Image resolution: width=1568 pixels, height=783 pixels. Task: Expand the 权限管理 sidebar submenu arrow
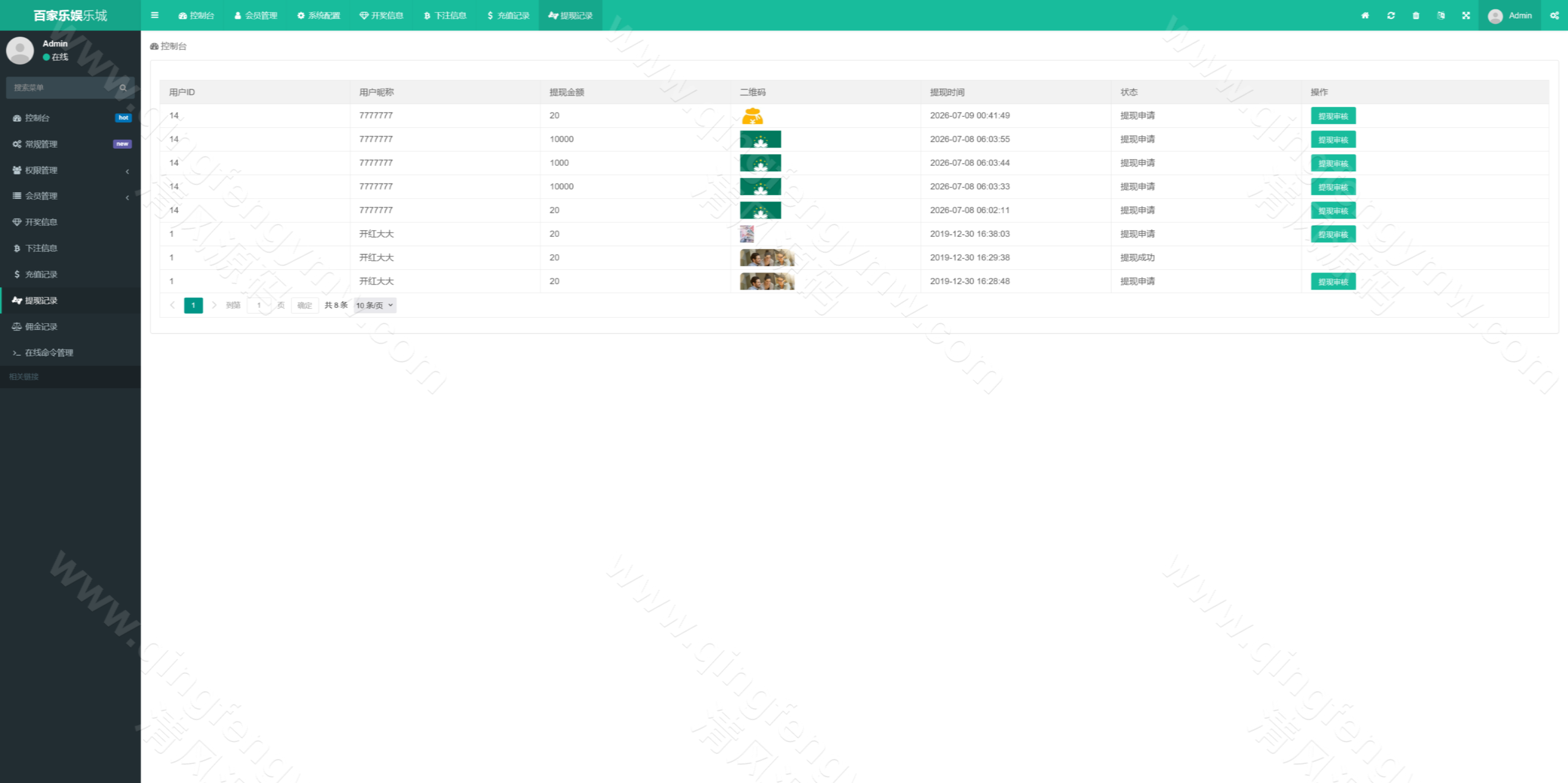click(127, 171)
